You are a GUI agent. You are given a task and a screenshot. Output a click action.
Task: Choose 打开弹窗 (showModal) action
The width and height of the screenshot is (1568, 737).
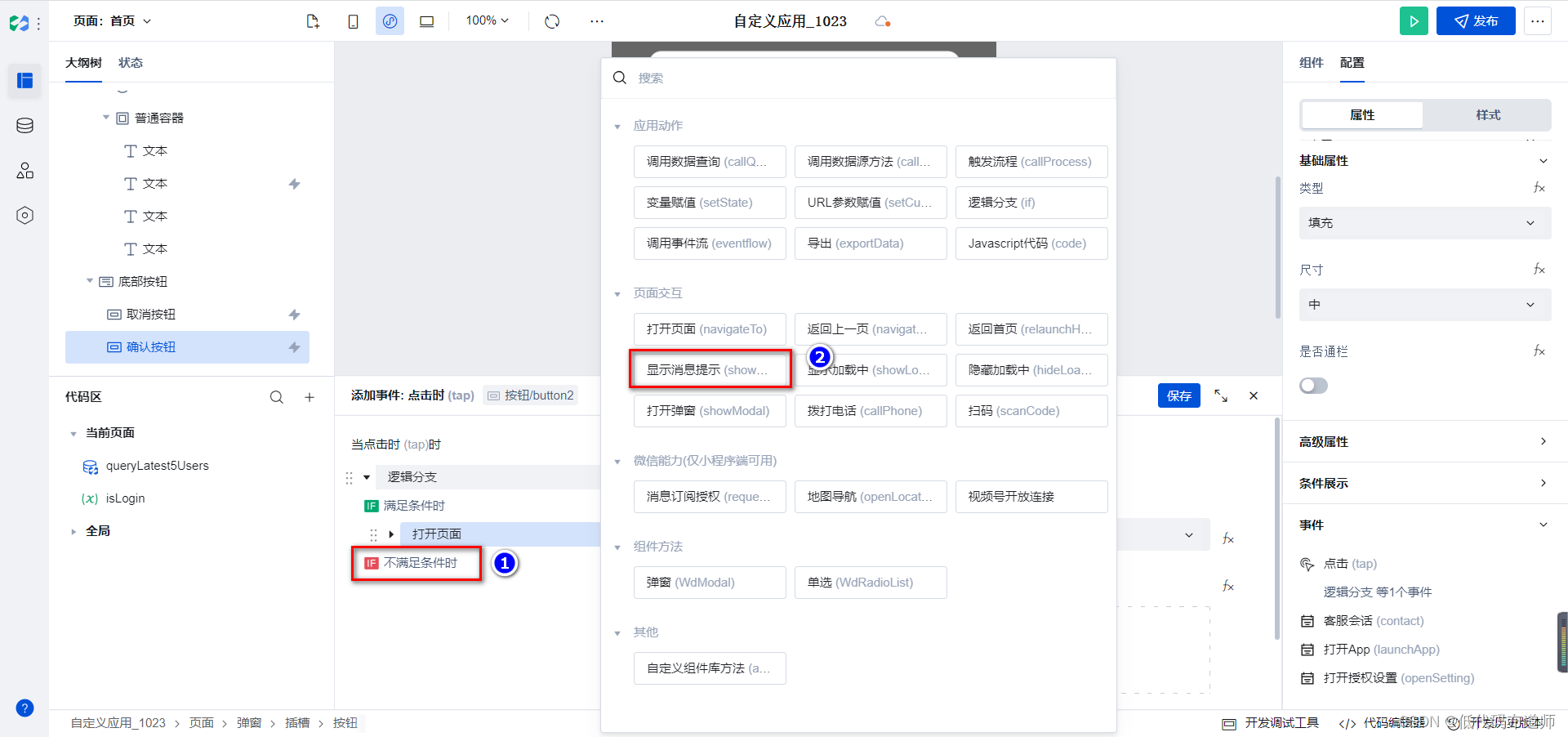point(710,411)
